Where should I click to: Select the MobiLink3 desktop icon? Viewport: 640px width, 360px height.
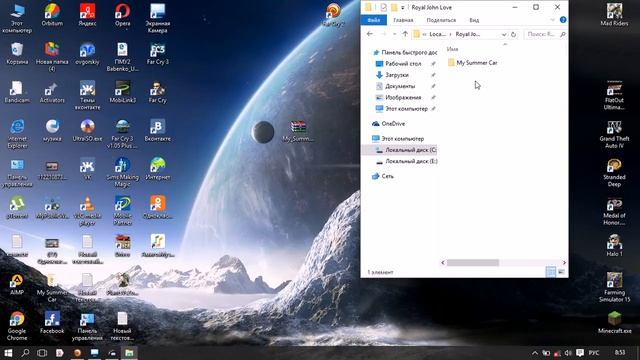pyautogui.click(x=122, y=91)
